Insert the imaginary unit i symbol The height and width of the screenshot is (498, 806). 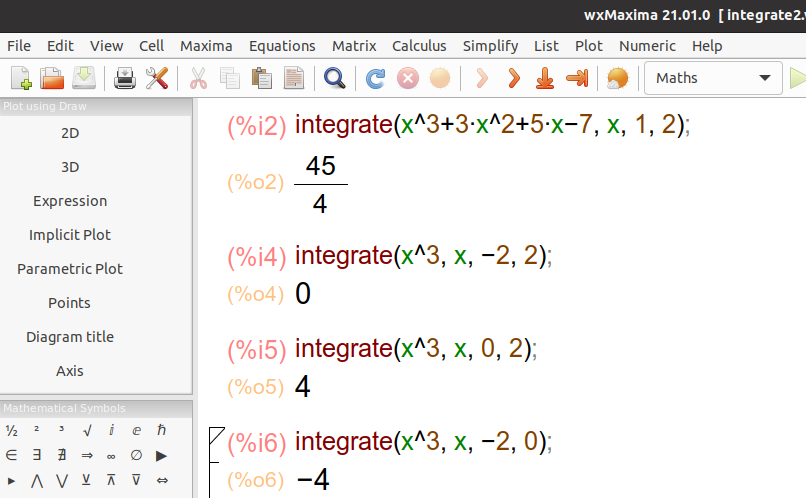coord(112,430)
